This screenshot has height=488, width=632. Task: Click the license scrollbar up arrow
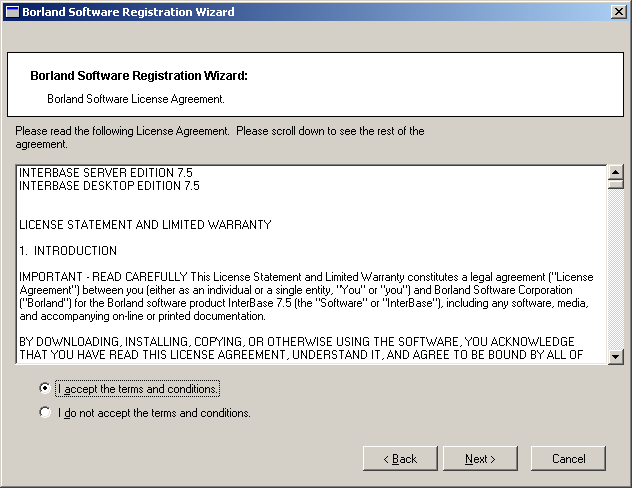click(x=616, y=171)
